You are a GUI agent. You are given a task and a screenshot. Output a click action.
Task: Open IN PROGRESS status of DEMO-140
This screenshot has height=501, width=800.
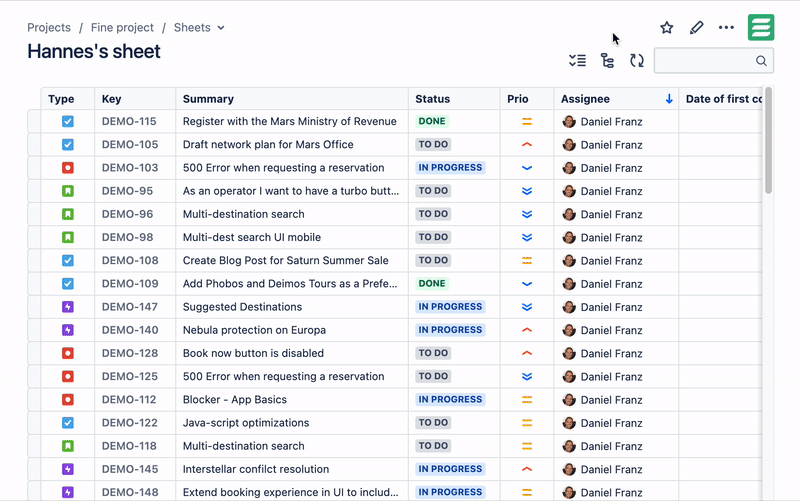click(x=450, y=330)
